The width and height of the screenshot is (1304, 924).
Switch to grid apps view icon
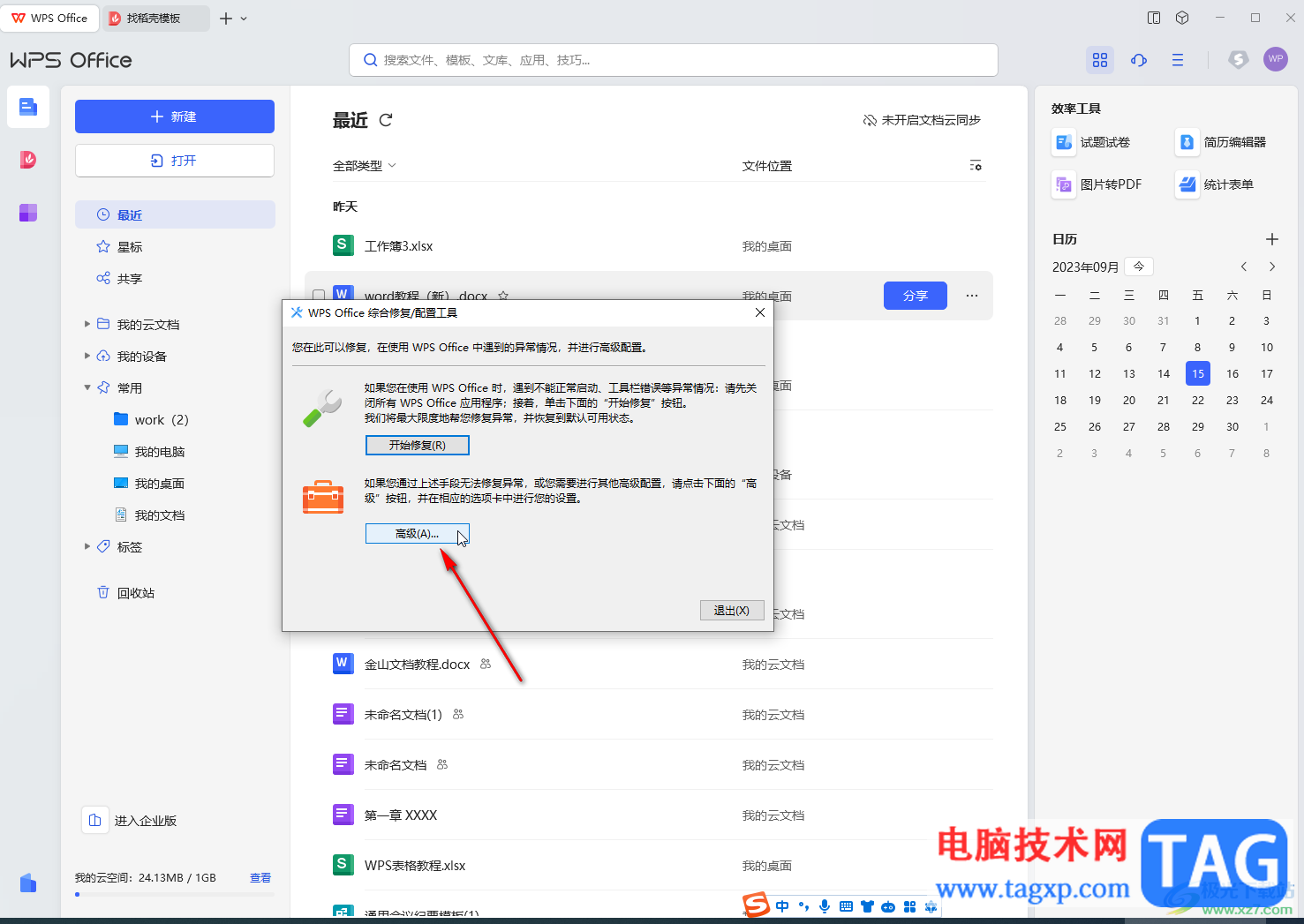click(x=1100, y=60)
